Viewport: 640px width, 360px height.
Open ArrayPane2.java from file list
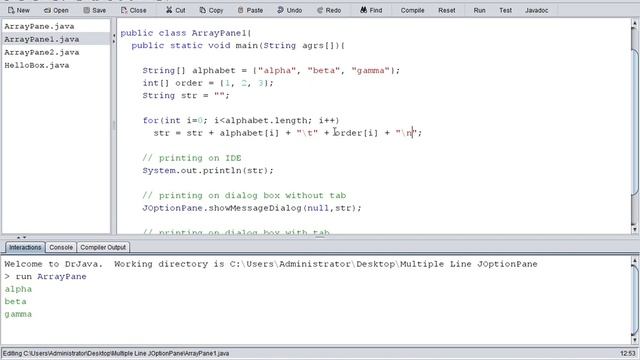[x=42, y=52]
